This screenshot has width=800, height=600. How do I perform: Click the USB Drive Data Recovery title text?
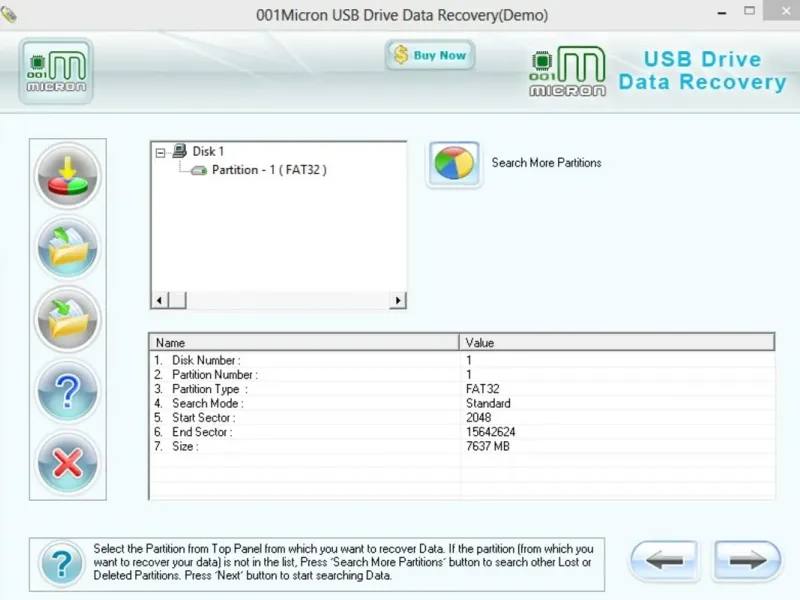click(x=703, y=71)
